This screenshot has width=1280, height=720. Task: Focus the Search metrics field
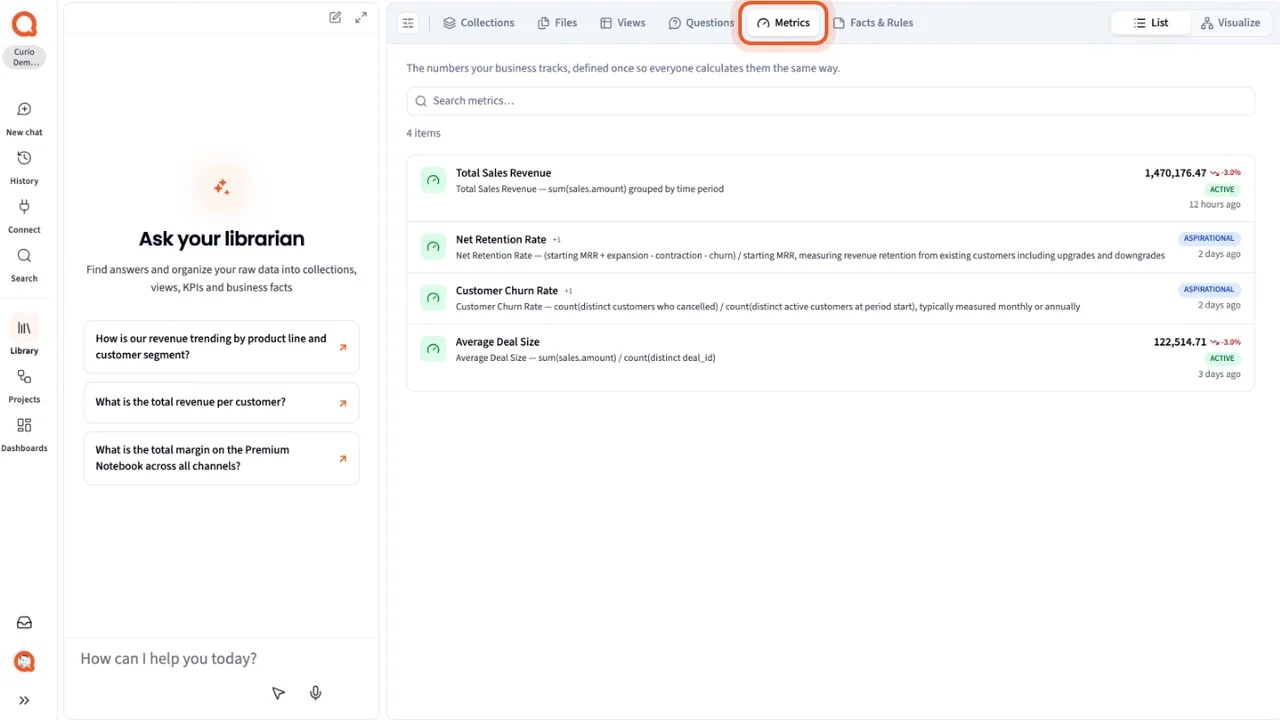830,101
